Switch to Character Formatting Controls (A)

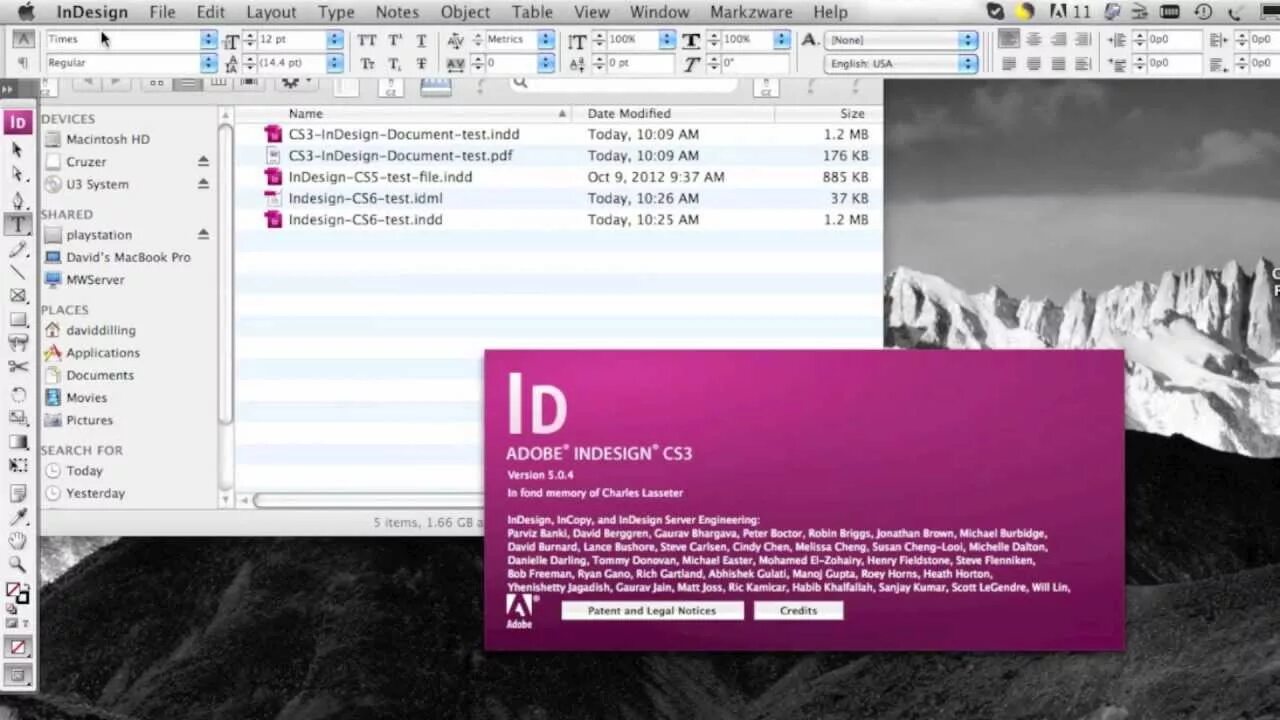24,39
